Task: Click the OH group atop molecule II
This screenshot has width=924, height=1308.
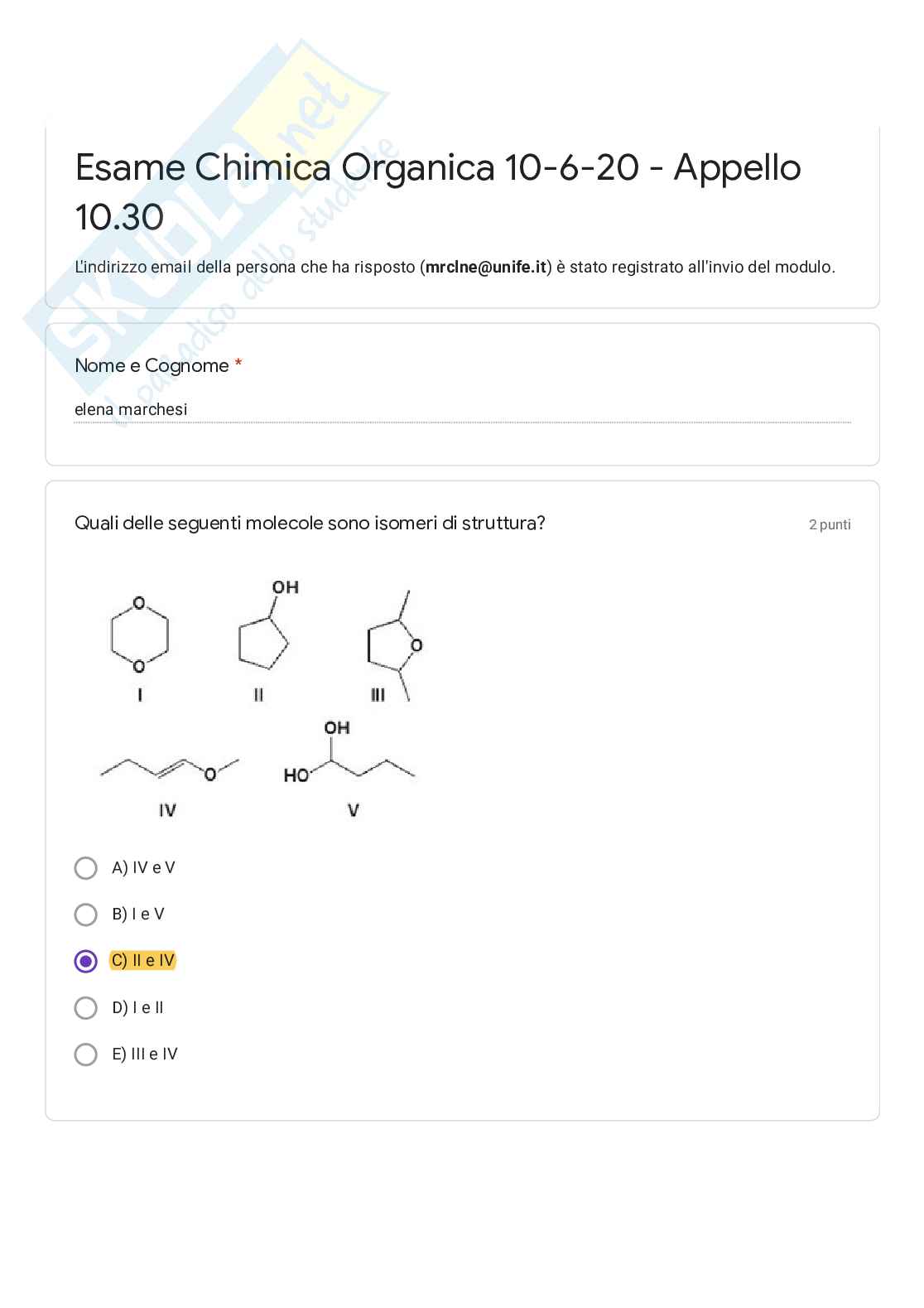Action: coord(286,587)
